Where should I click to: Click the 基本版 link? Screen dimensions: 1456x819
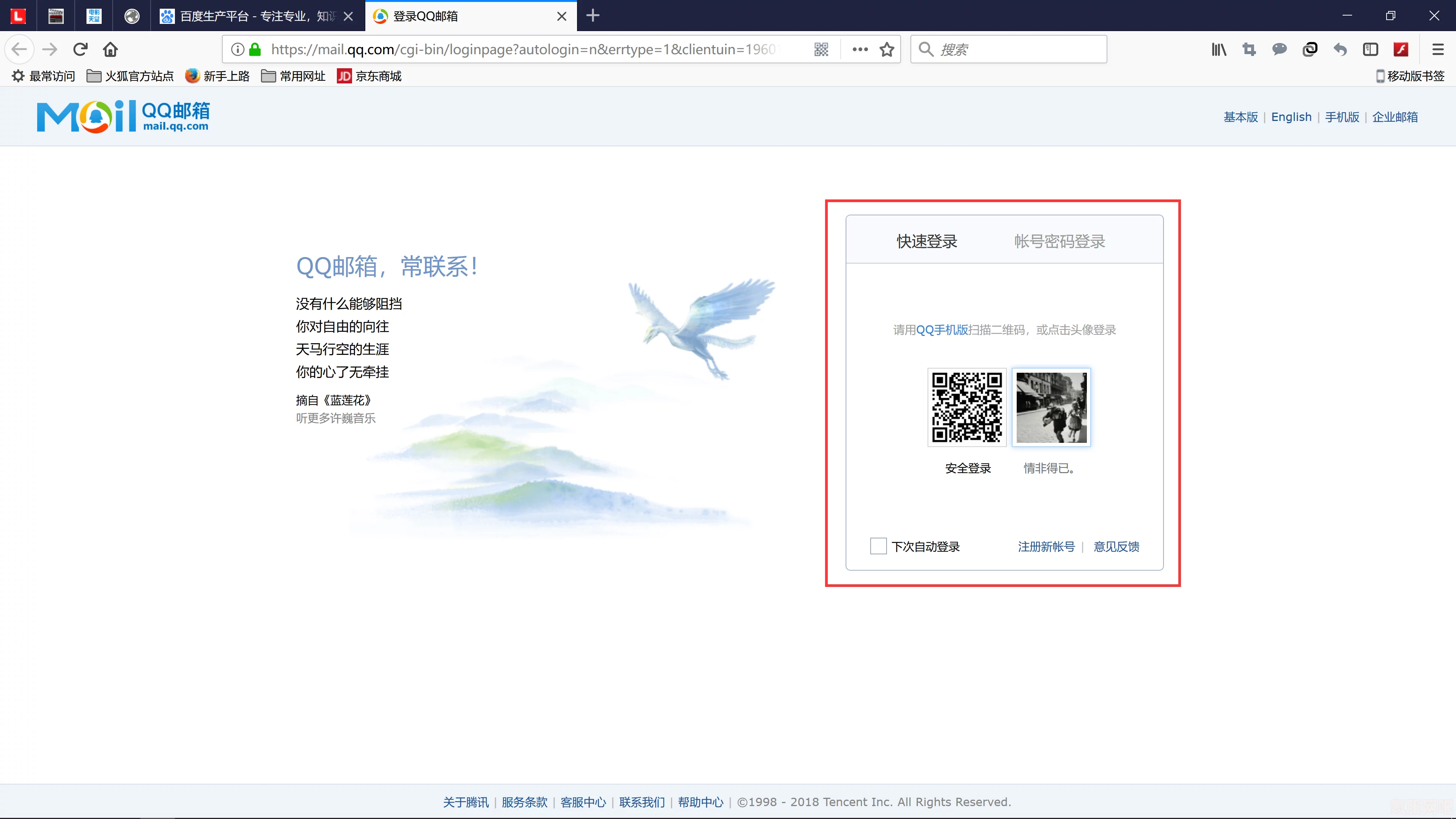pos(1241,117)
